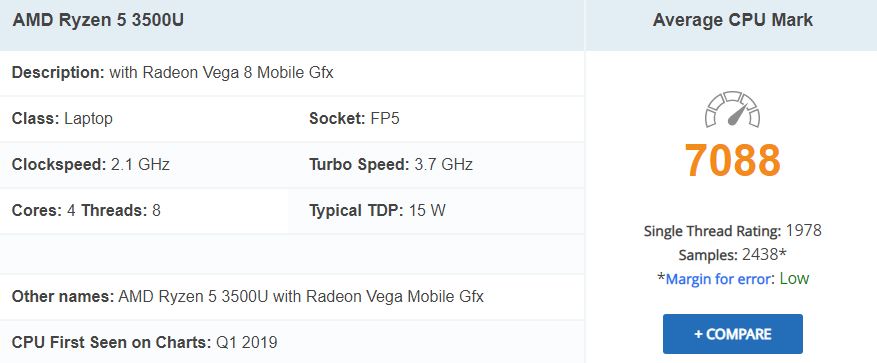Image resolution: width=877 pixels, height=363 pixels.
Task: Select the Turbo Speed 3.7 GHz value
Action: [x=444, y=164]
